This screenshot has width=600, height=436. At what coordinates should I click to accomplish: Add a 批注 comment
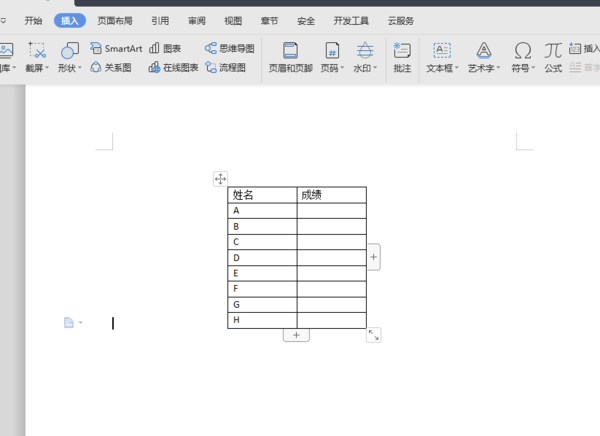[x=402, y=57]
